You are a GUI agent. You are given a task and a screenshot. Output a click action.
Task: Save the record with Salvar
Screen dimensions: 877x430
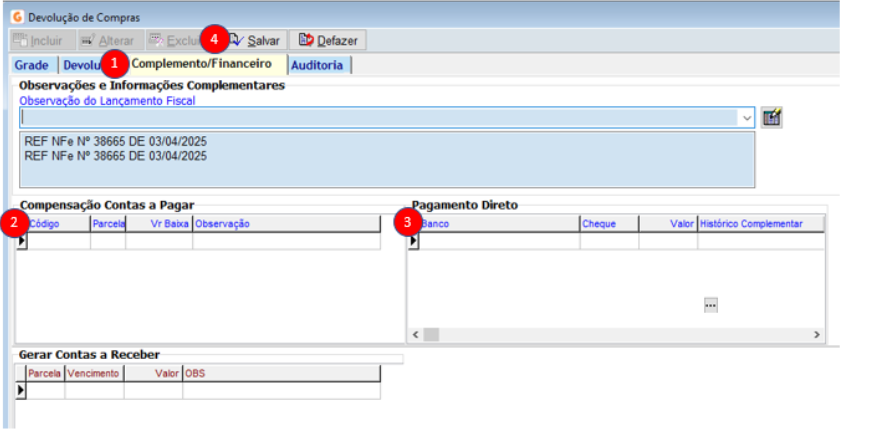[x=256, y=40]
